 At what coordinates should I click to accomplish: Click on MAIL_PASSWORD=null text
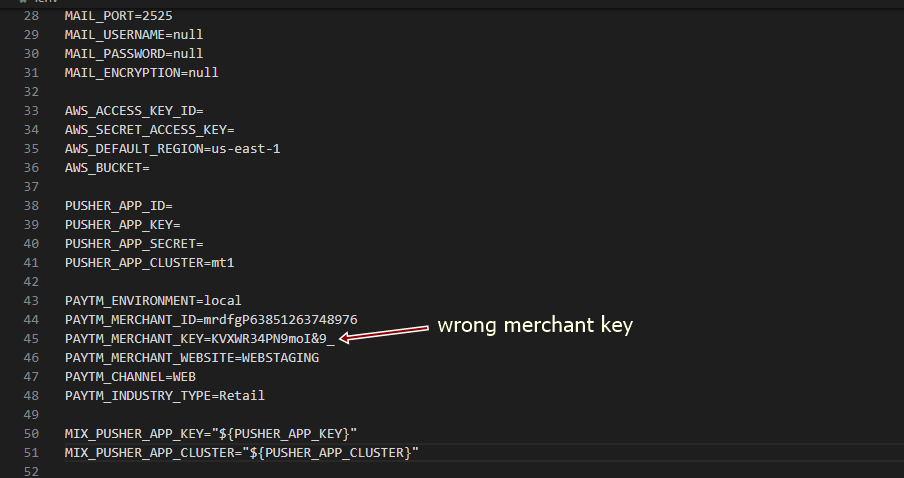[x=134, y=54]
